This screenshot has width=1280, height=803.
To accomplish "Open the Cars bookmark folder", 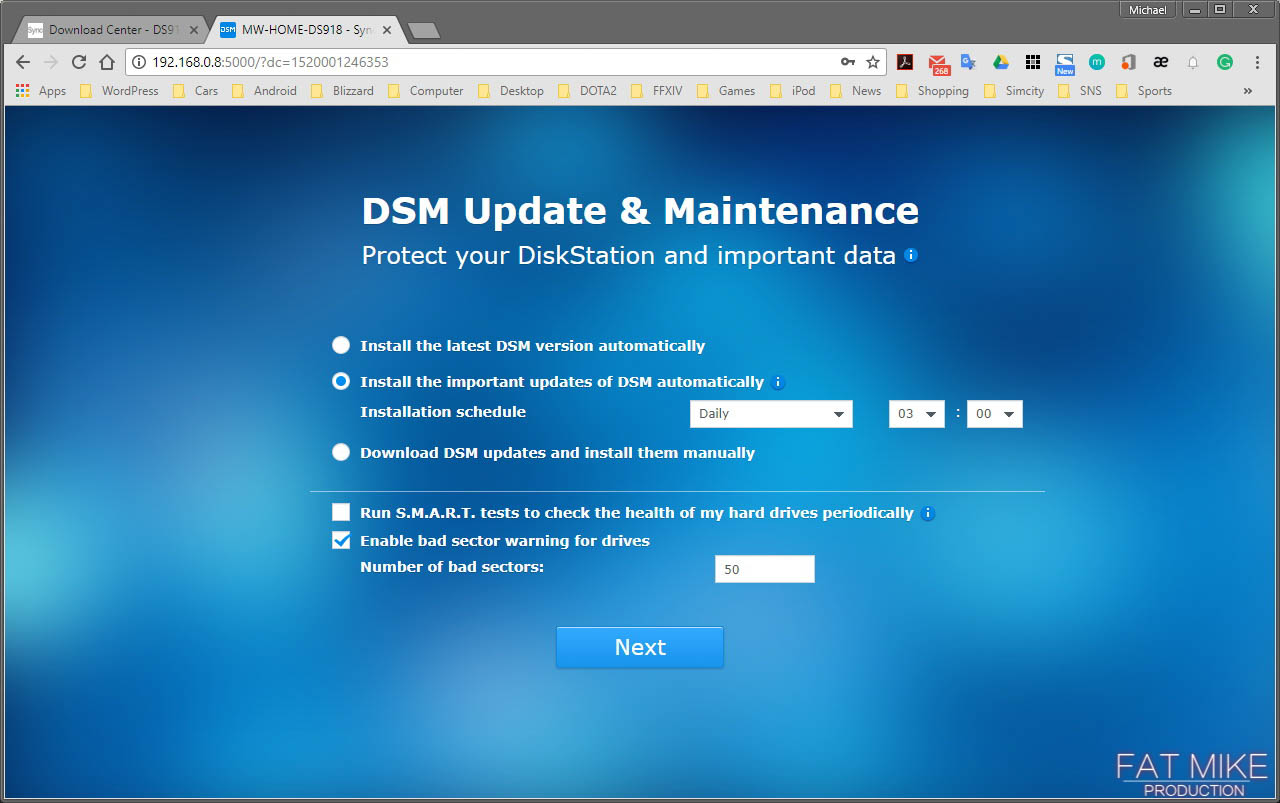I will pos(196,90).
